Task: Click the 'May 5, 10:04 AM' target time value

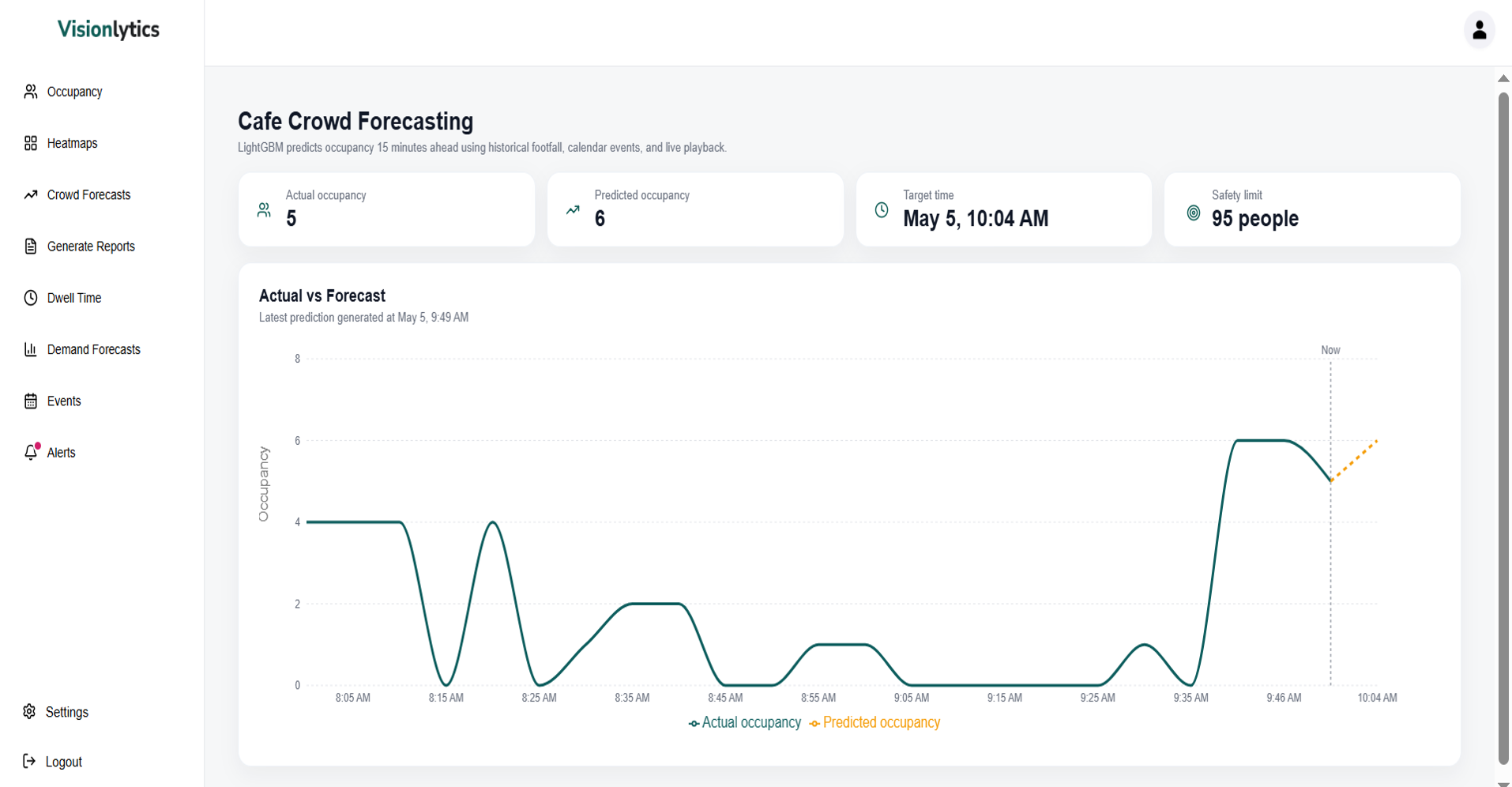Action: pyautogui.click(x=976, y=219)
